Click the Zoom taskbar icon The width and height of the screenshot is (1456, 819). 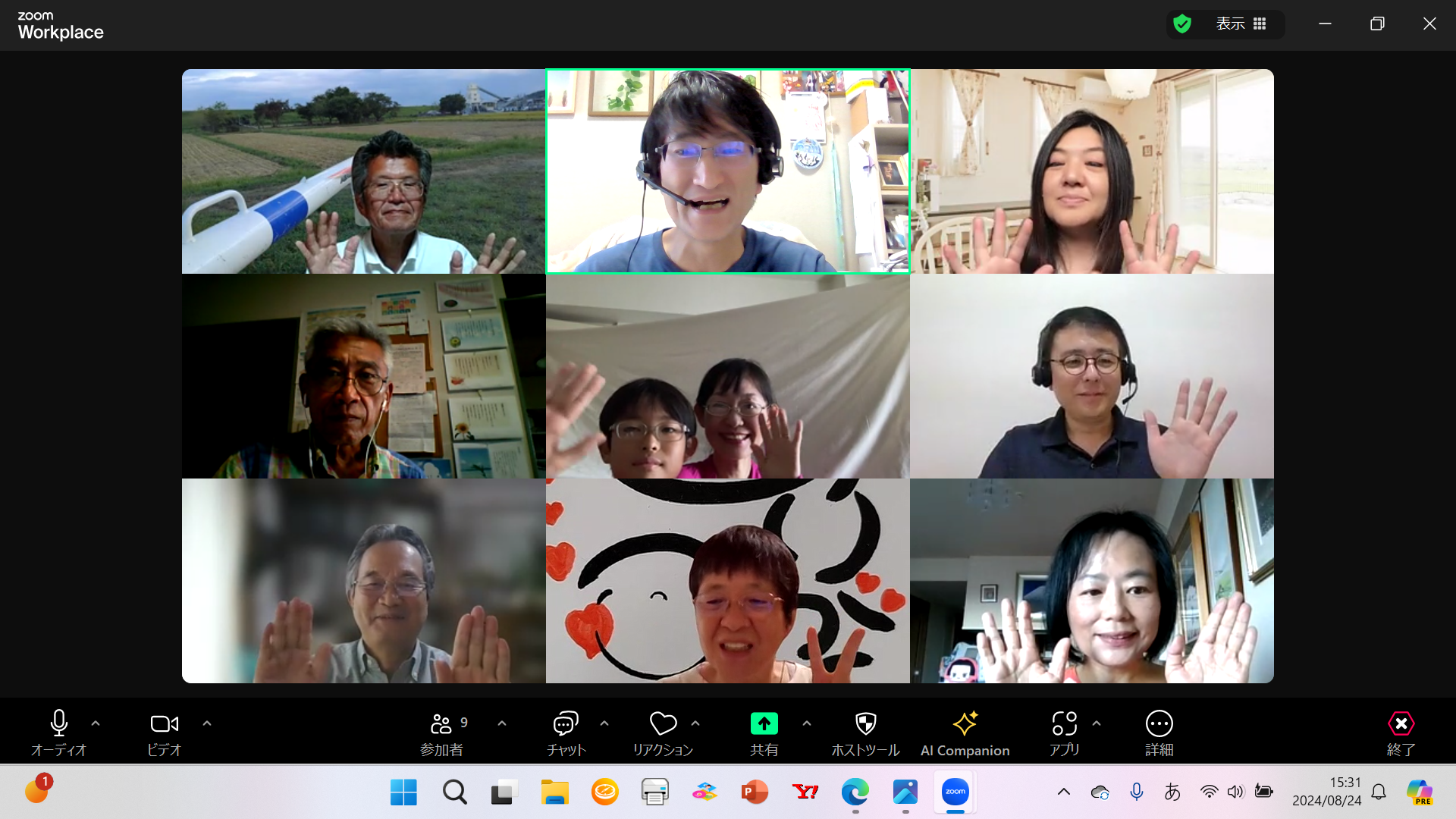954,791
